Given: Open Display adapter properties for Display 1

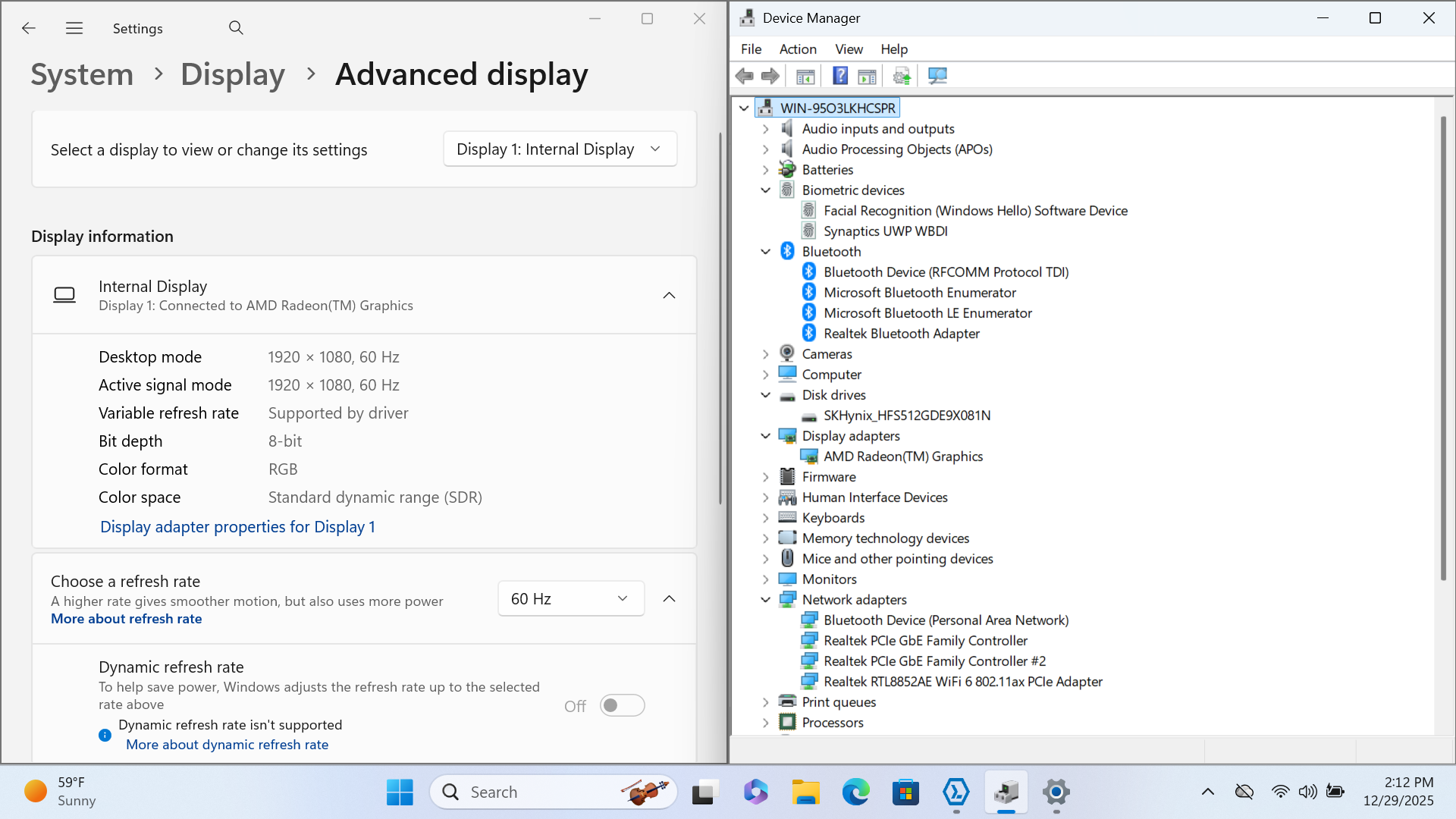Looking at the screenshot, I should point(237,527).
